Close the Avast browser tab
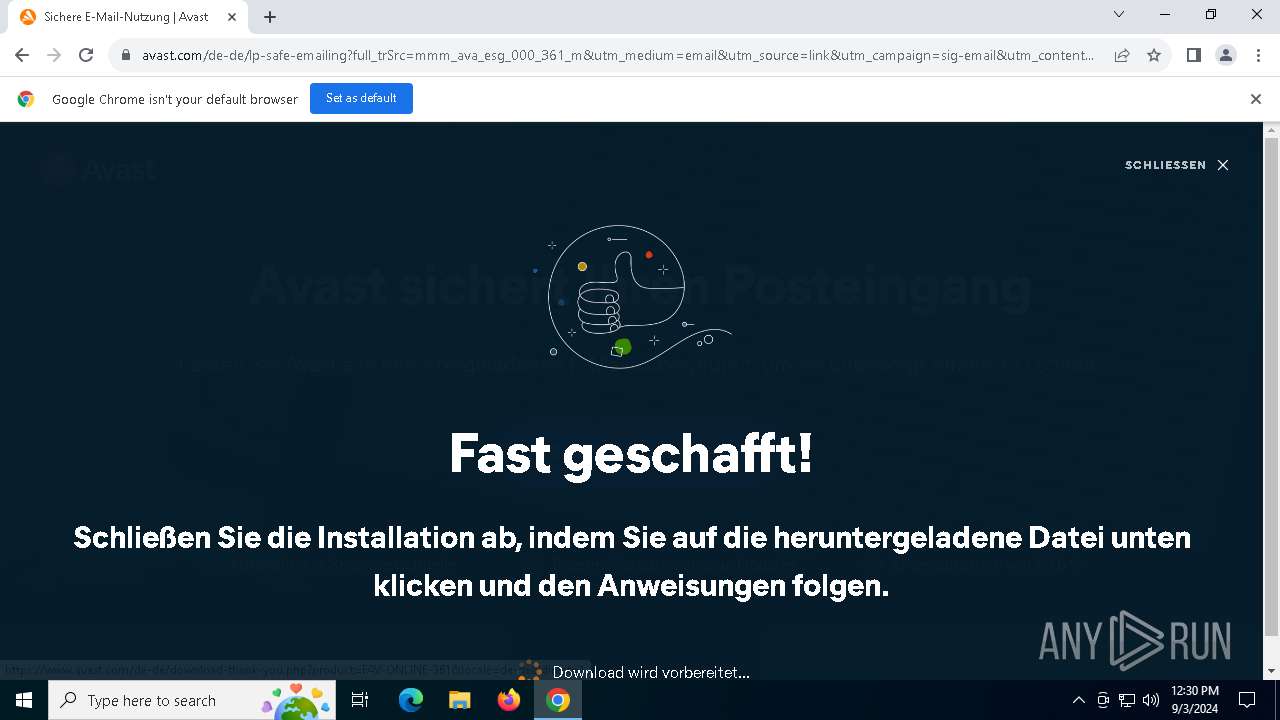The width and height of the screenshot is (1280, 720). 232,17
